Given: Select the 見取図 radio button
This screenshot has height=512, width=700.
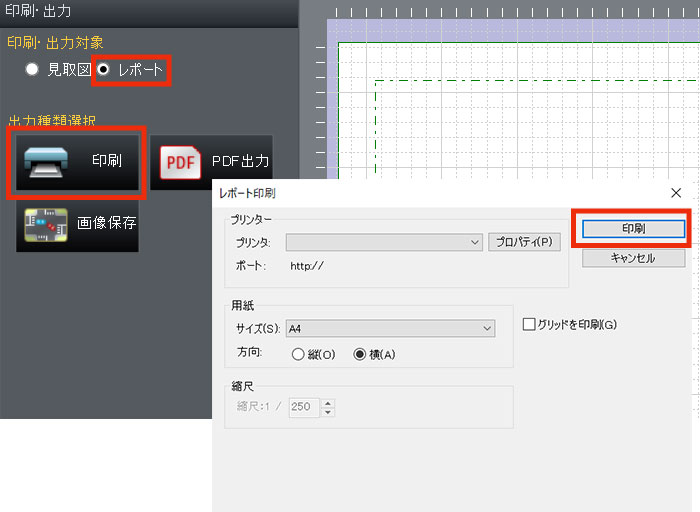Looking at the screenshot, I should click(32, 69).
